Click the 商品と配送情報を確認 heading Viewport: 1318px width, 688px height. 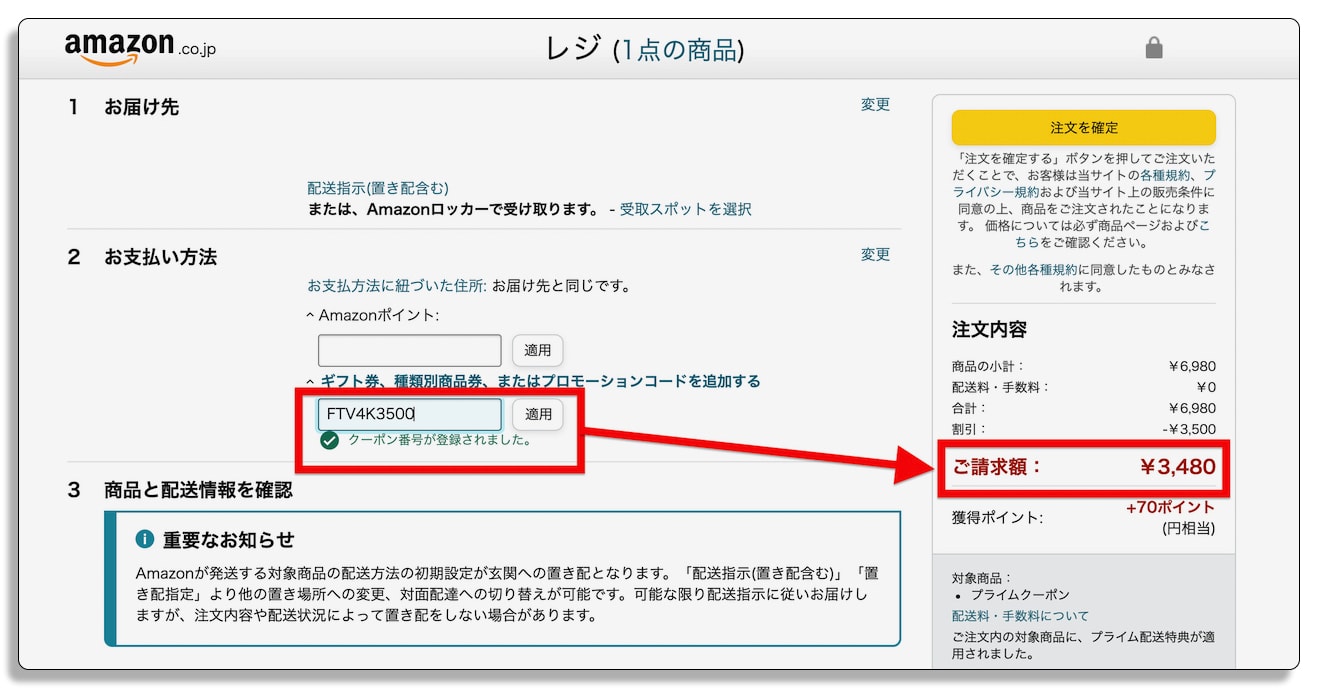click(x=198, y=490)
